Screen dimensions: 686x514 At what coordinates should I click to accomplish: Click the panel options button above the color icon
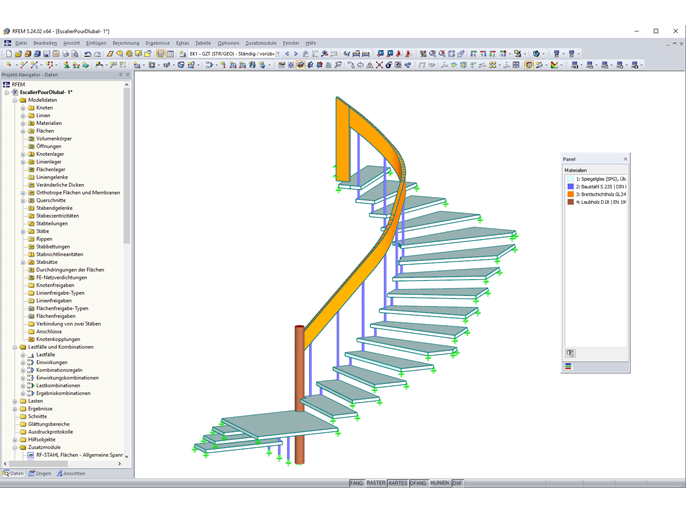[570, 353]
